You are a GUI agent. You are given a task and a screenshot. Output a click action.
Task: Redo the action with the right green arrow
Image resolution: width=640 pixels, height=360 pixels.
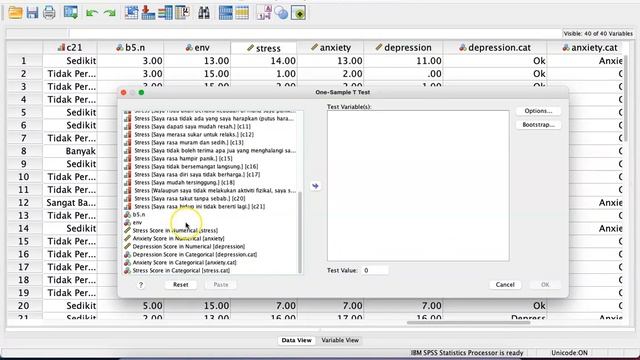point(109,13)
